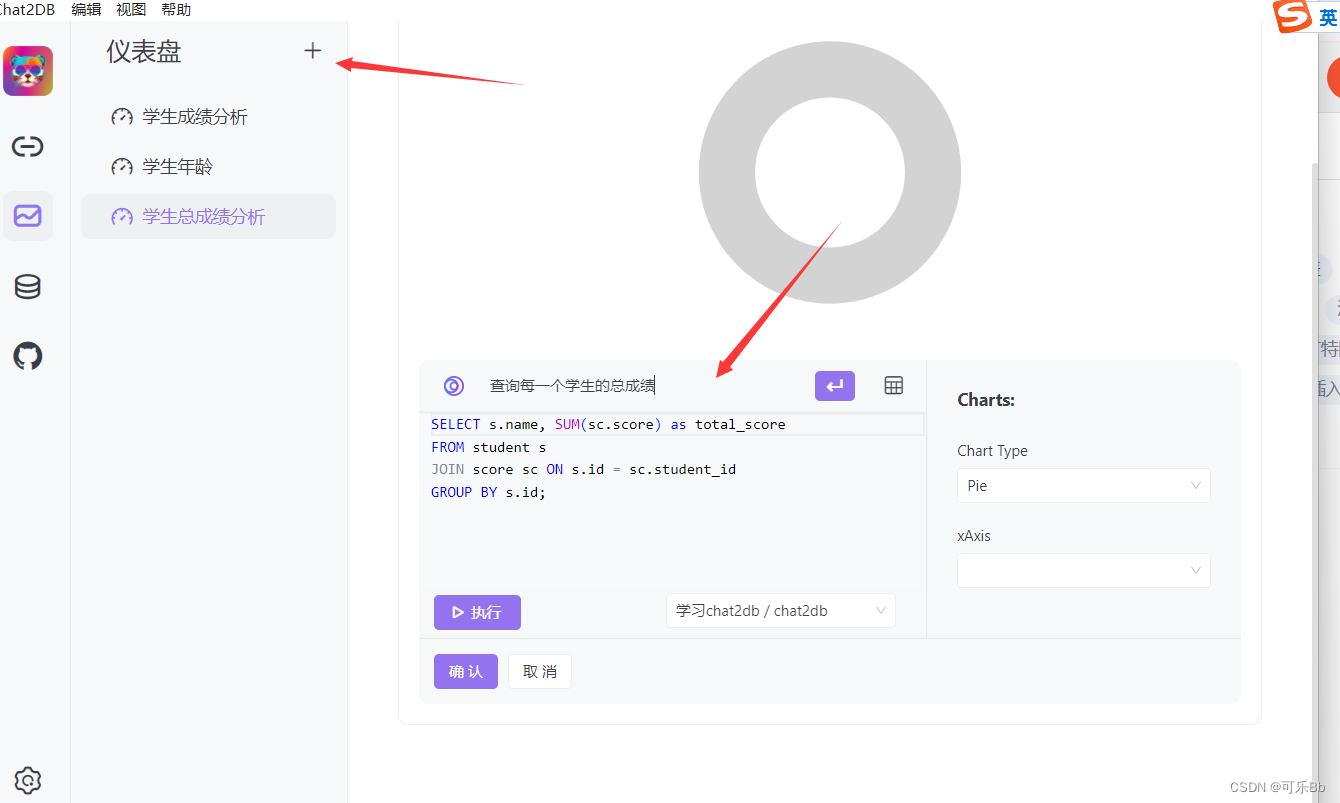
Task: Click the prompt input 查询每一个学生的总成绩
Action: (x=572, y=386)
